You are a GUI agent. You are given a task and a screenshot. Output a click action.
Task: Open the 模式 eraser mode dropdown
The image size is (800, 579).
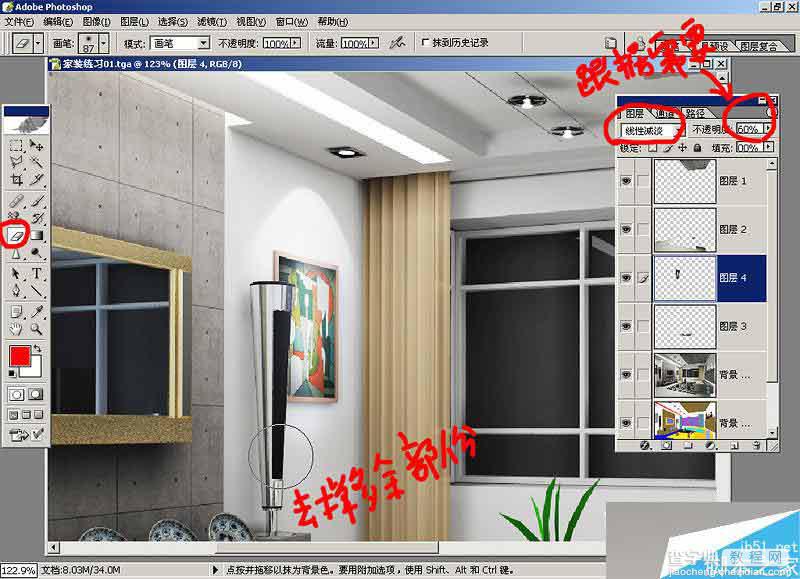point(204,43)
